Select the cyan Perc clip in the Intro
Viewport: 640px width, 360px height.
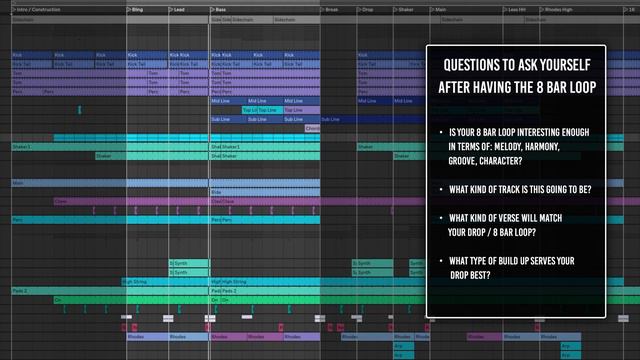click(69, 220)
